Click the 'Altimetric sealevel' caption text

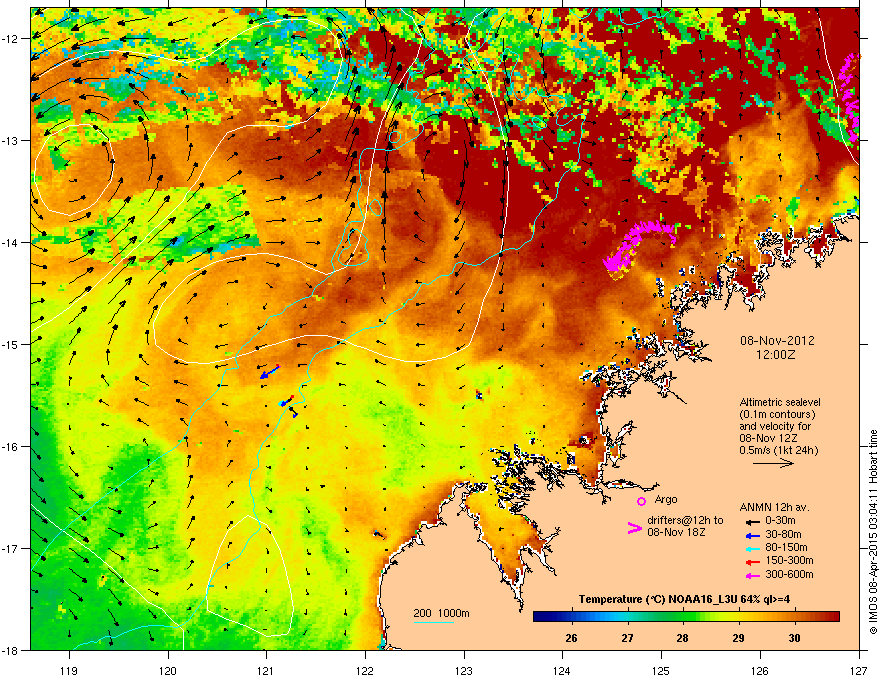(780, 402)
